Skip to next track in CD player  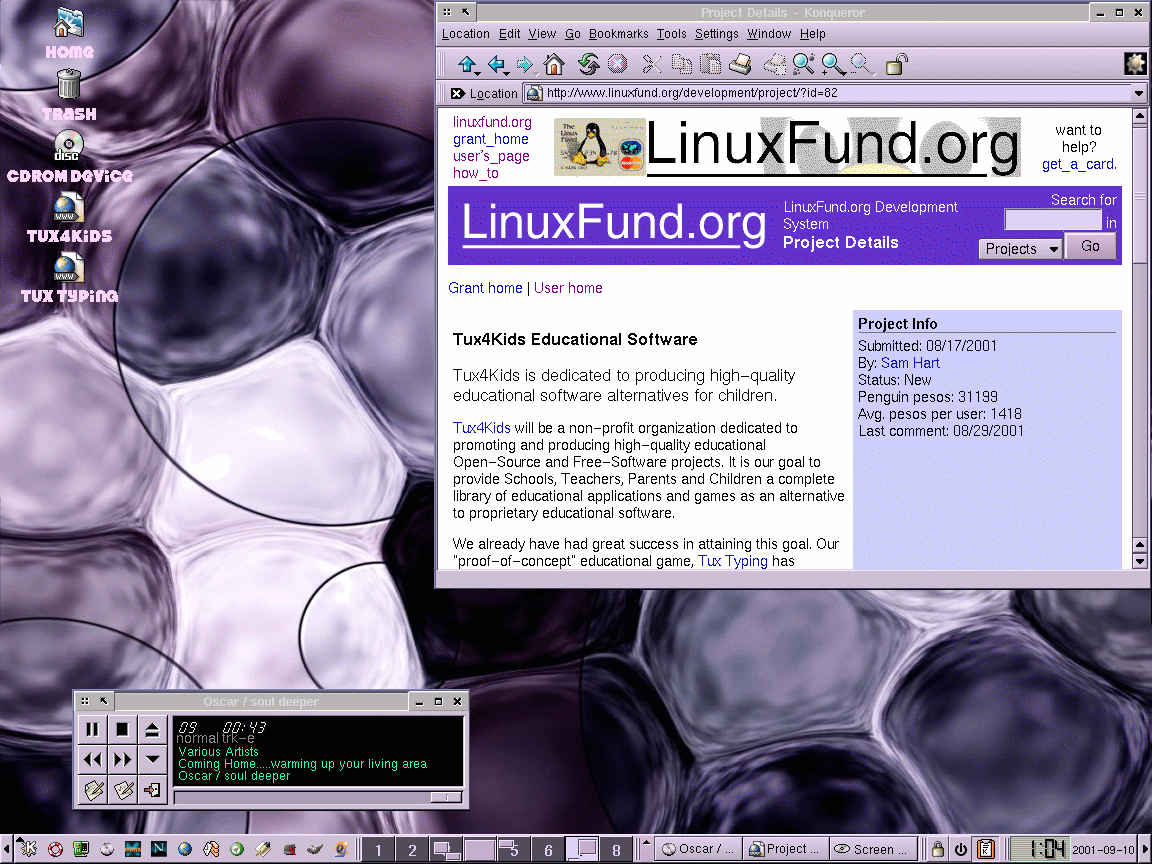(x=122, y=760)
